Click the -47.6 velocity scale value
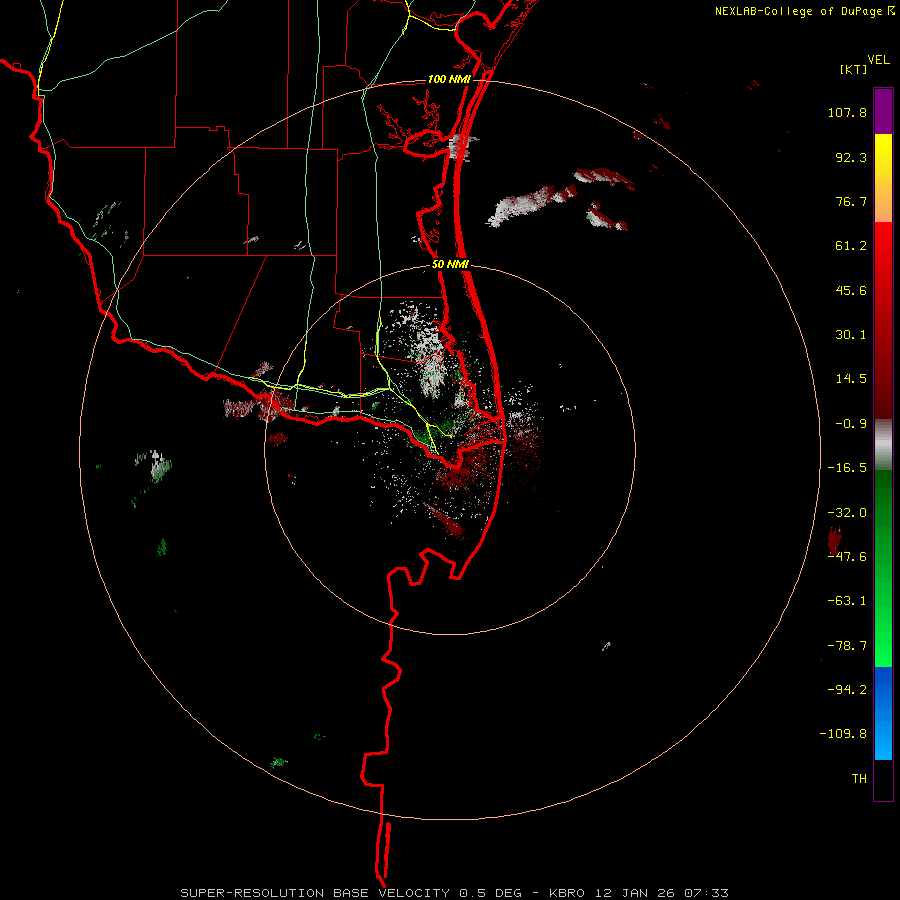This screenshot has width=900, height=900. [847, 557]
